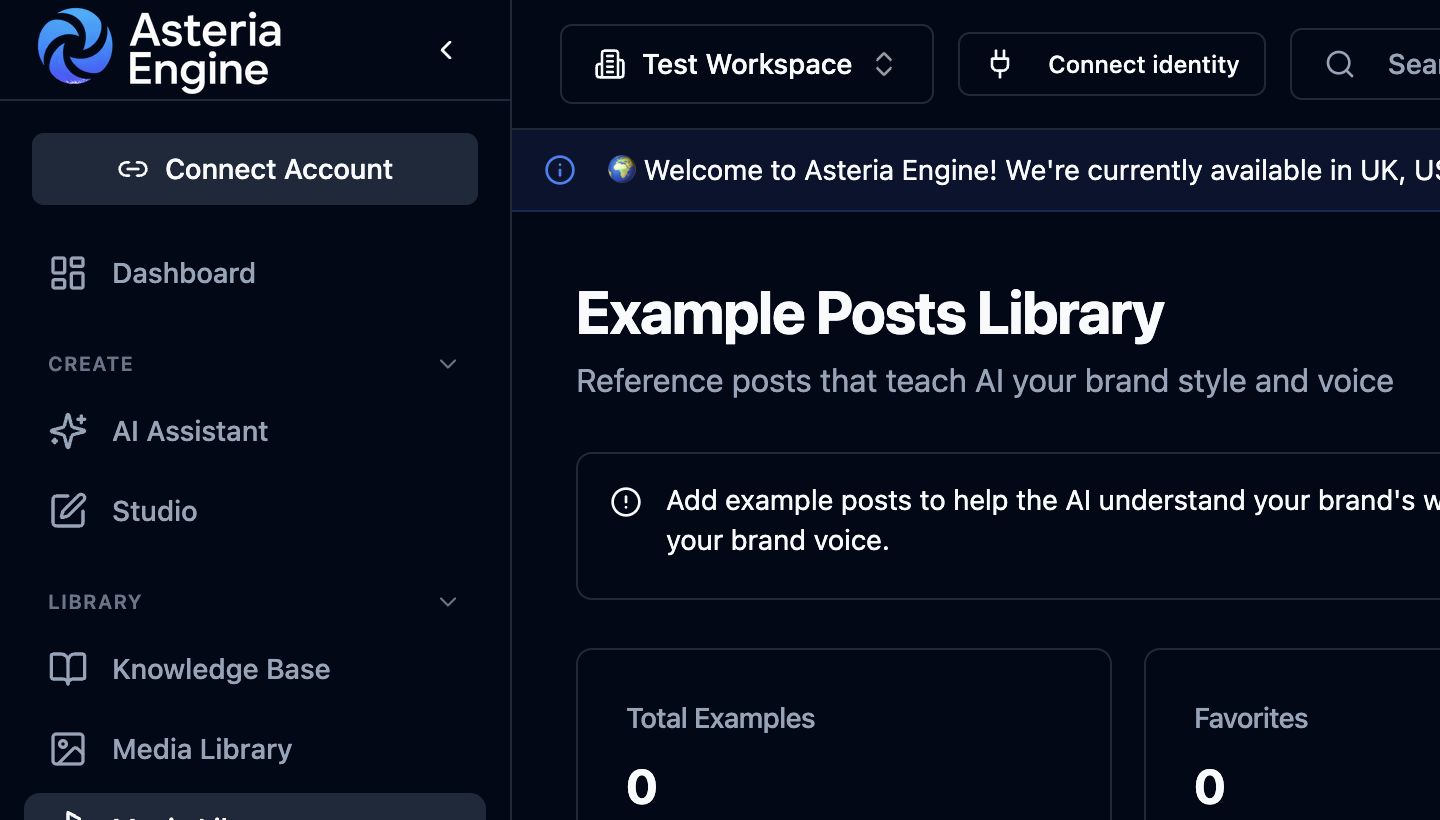Image resolution: width=1440 pixels, height=820 pixels.
Task: Open the Test Workspace switcher dropdown
Action: point(747,64)
